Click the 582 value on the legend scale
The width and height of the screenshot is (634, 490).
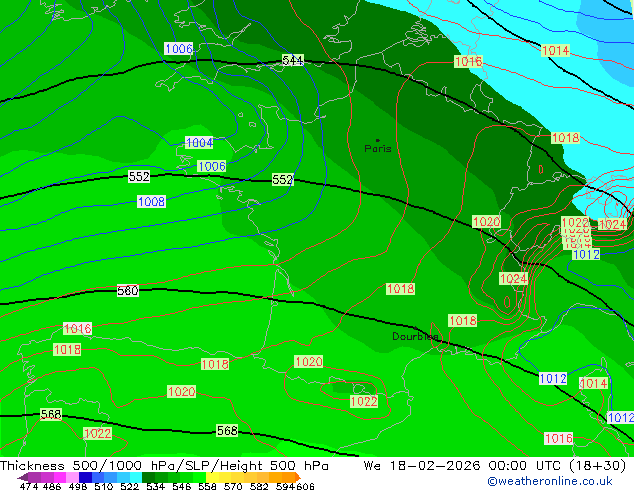point(259,486)
